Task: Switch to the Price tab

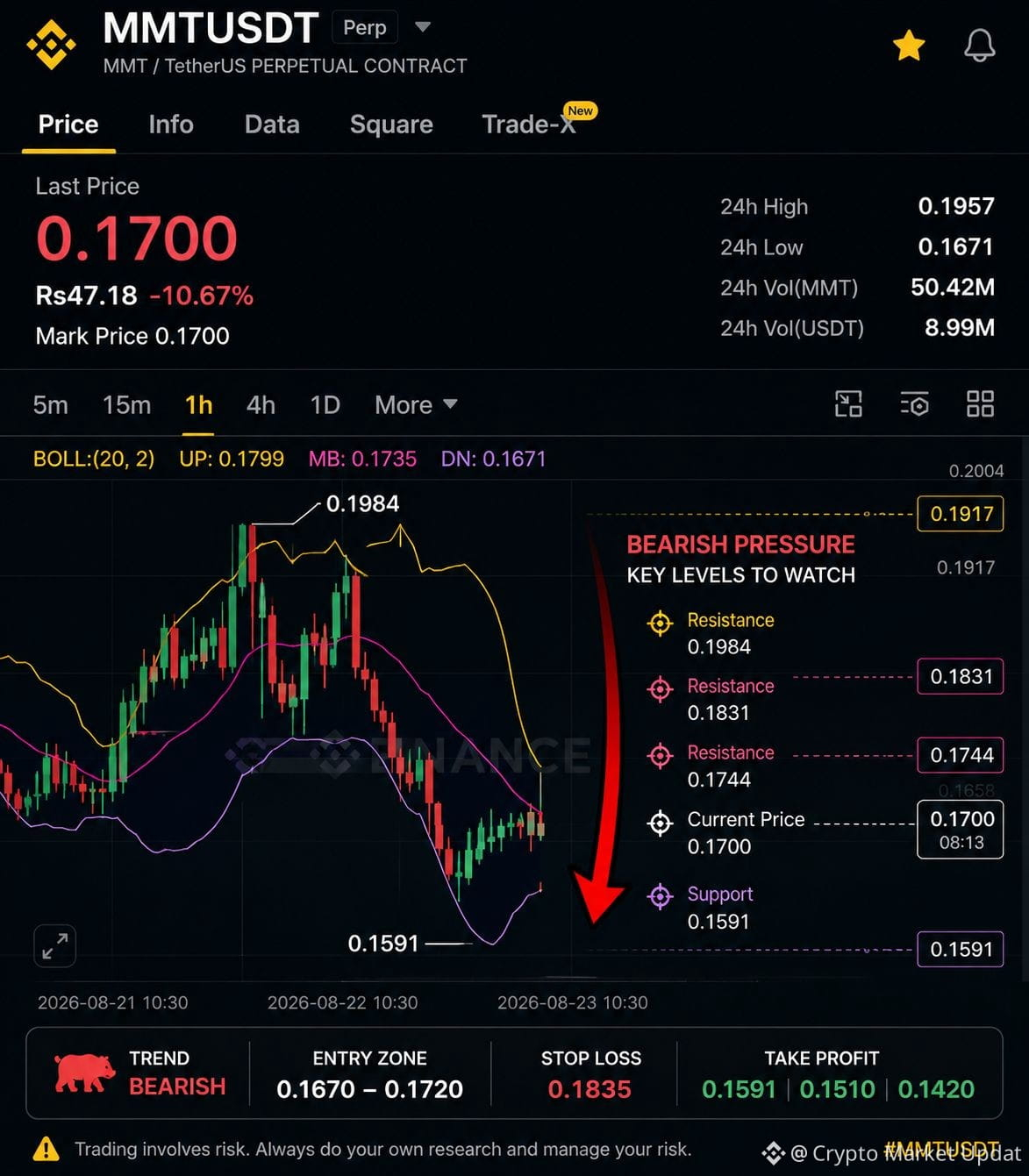Action: tap(68, 125)
